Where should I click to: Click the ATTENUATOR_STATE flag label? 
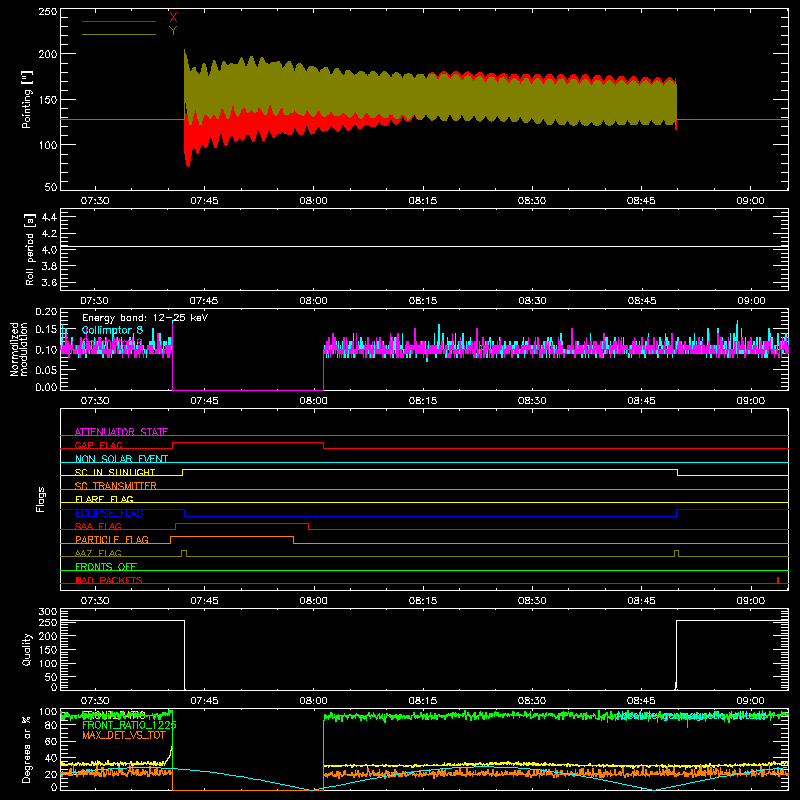click(x=121, y=432)
